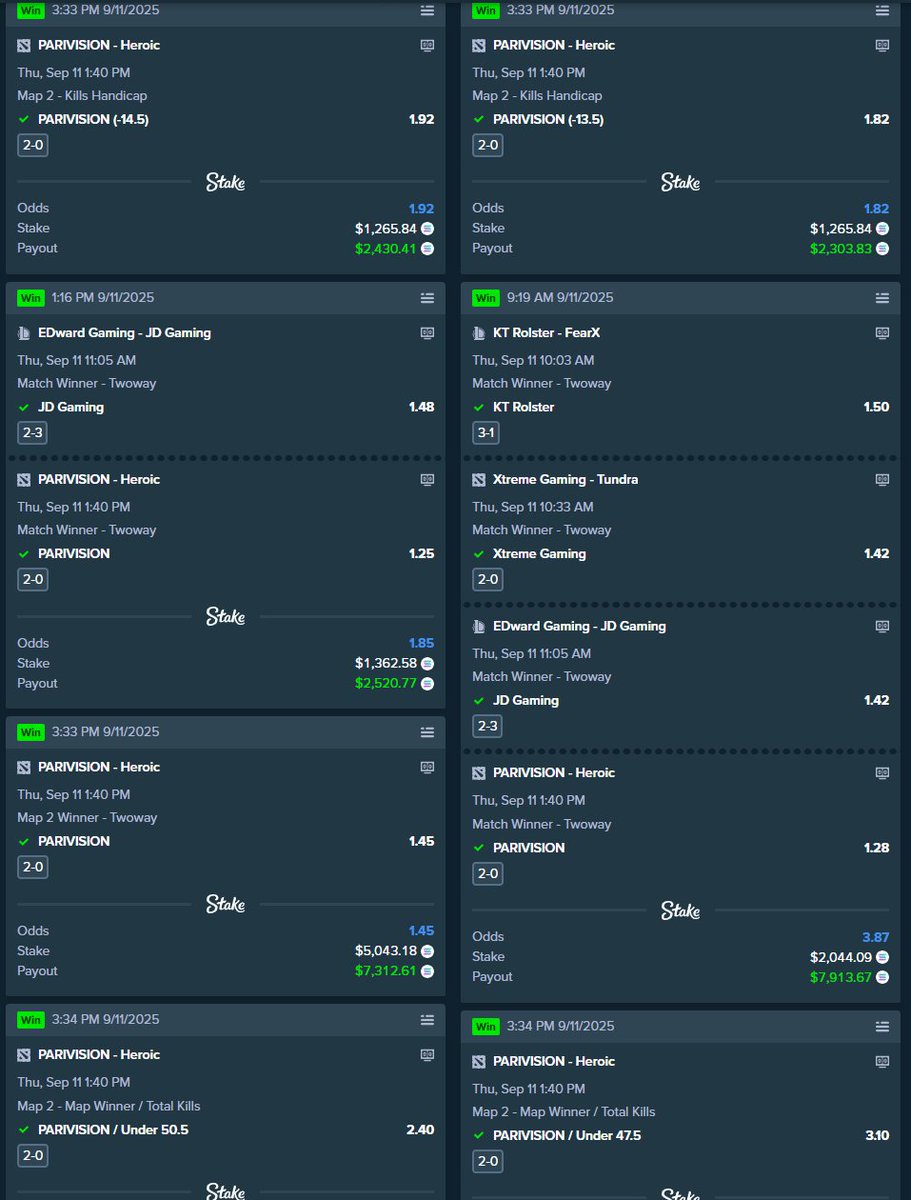Click the Stake logo on the 9:19 AM card
Image resolution: width=911 pixels, height=1200 pixels.
point(680,911)
